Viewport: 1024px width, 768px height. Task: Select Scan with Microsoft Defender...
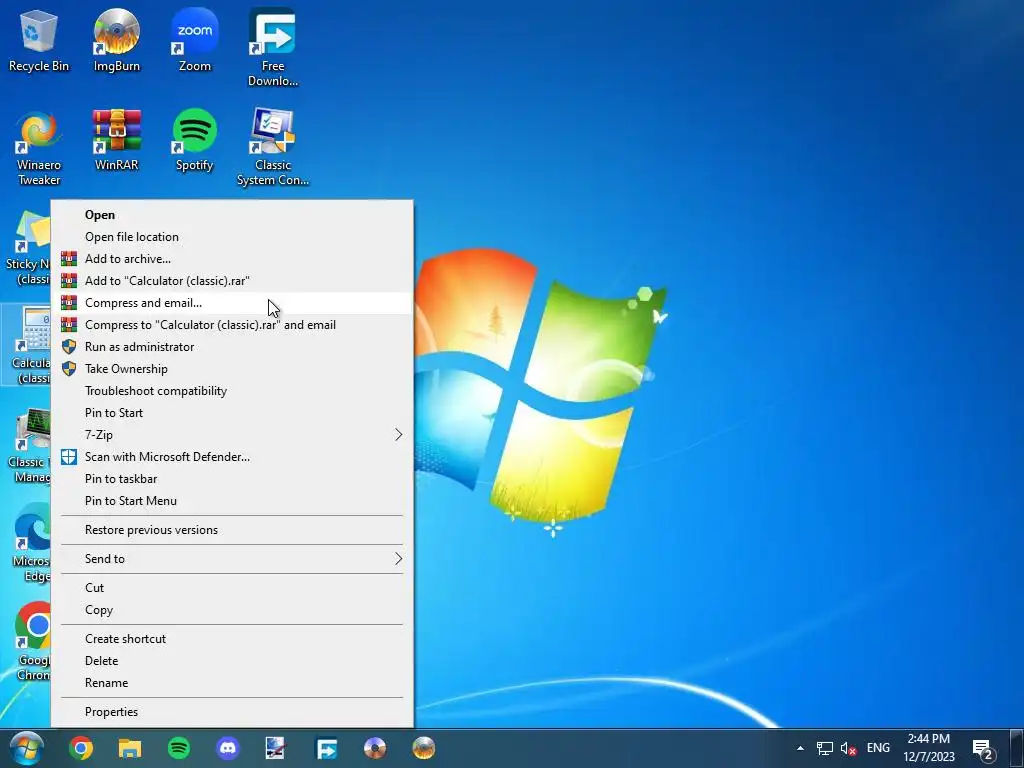tap(232, 457)
